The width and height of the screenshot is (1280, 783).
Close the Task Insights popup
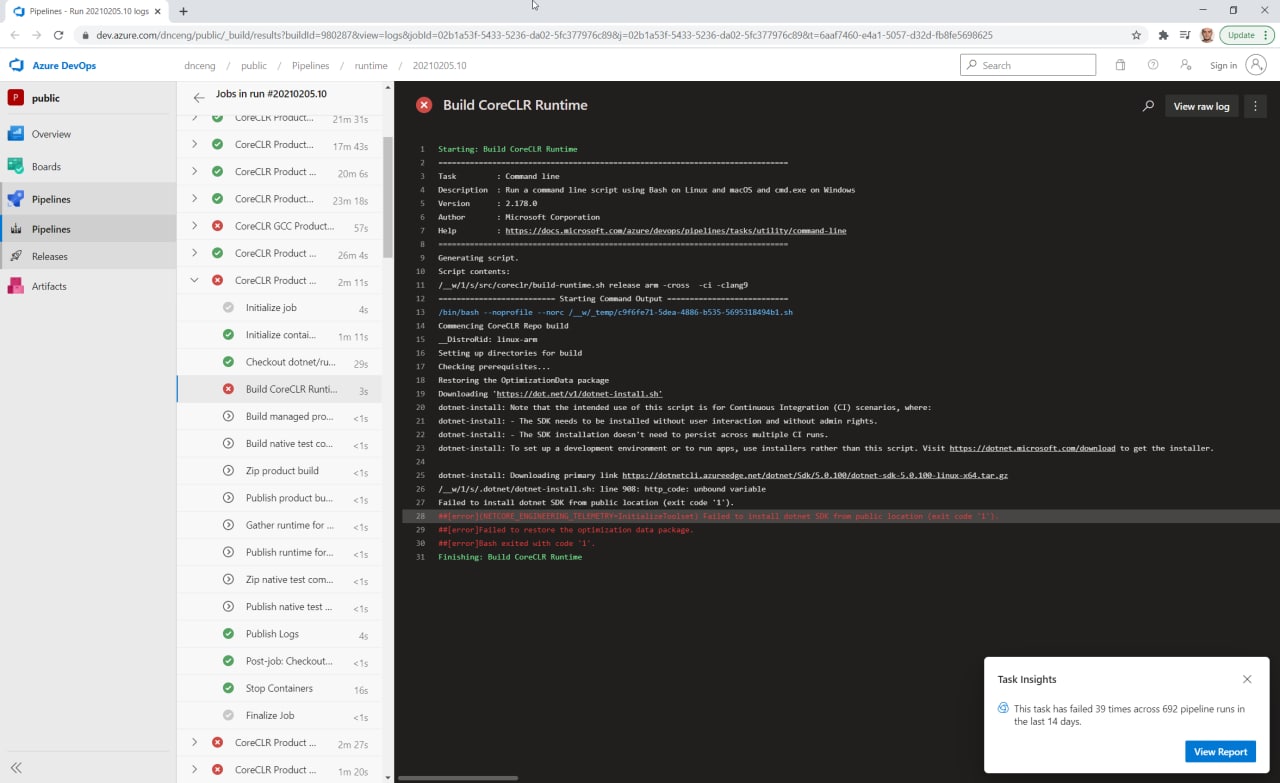point(1247,679)
